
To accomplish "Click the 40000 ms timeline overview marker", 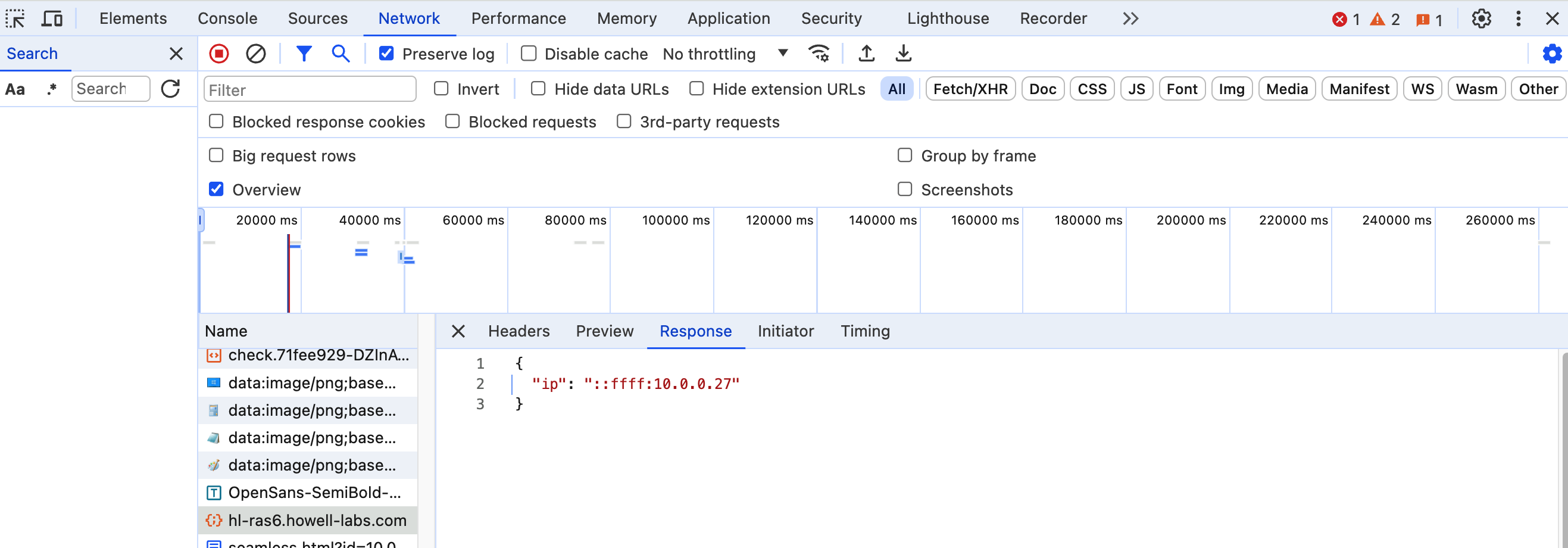I will pos(370,220).
